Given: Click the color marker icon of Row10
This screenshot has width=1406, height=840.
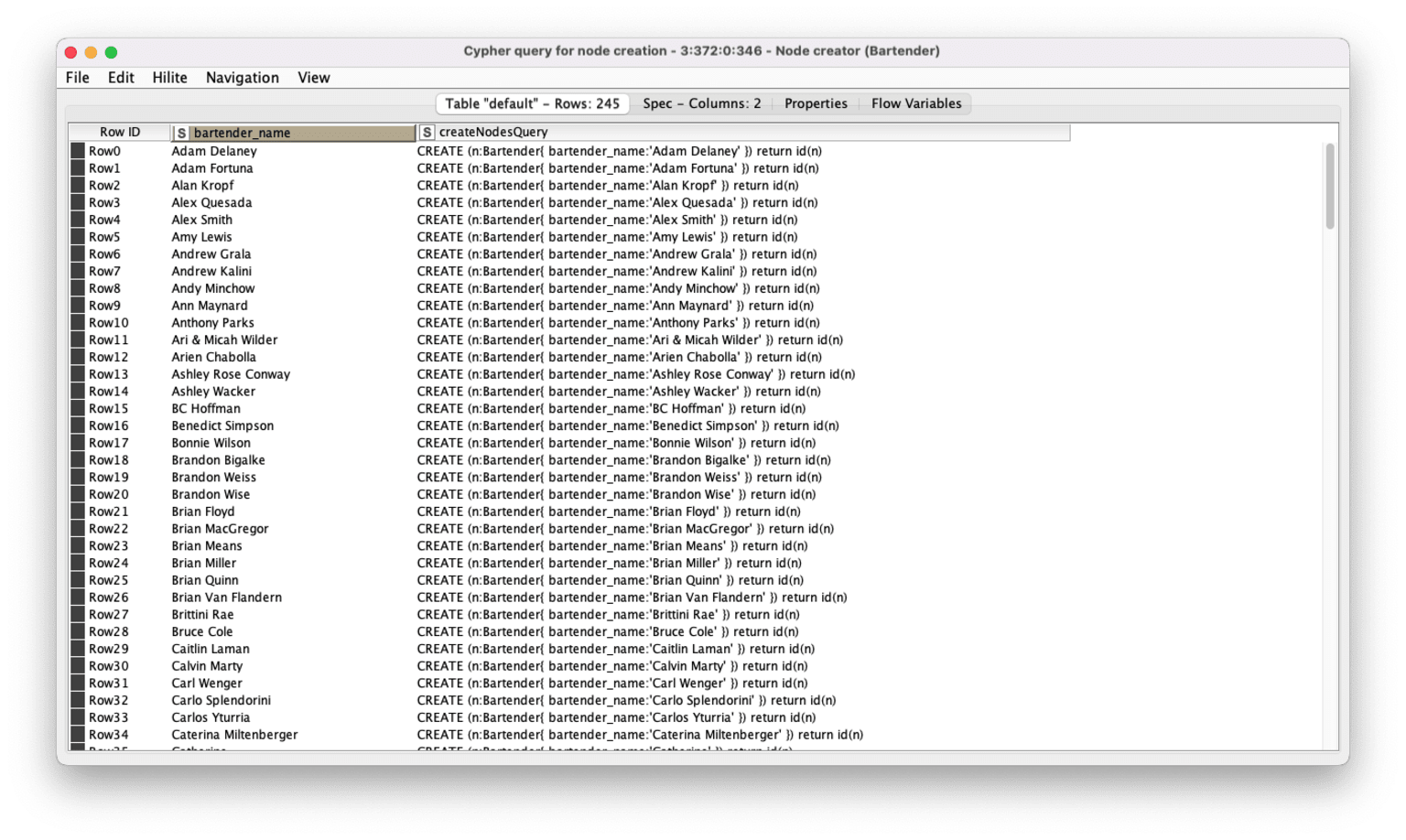Looking at the screenshot, I should coord(78,323).
